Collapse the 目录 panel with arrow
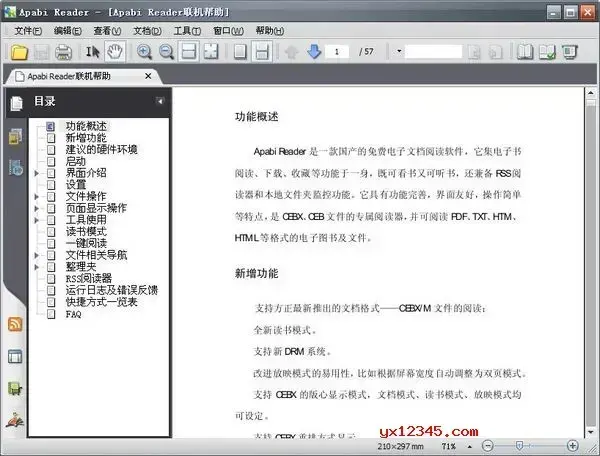The height and width of the screenshot is (456, 600). pos(160,101)
